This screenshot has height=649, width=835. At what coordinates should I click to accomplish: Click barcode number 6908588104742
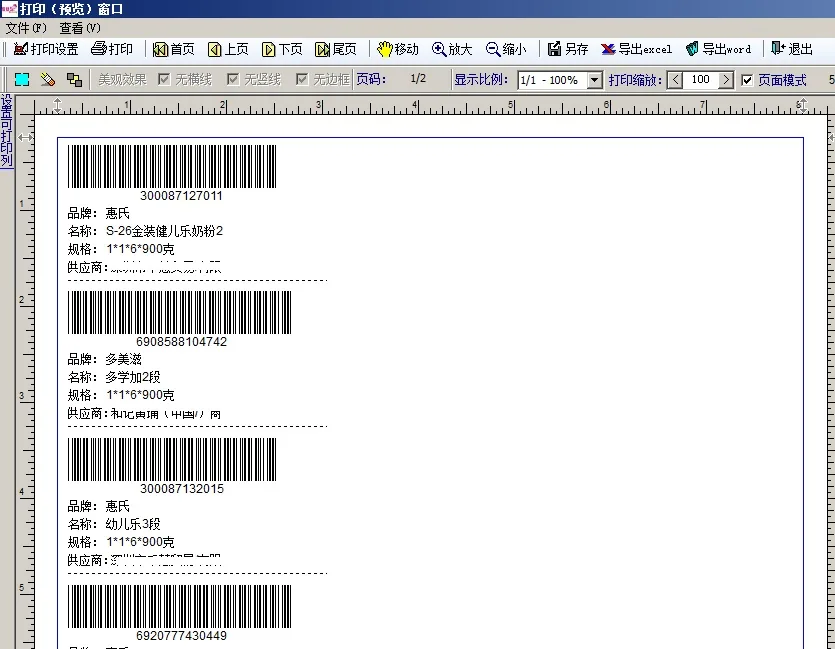pos(182,341)
